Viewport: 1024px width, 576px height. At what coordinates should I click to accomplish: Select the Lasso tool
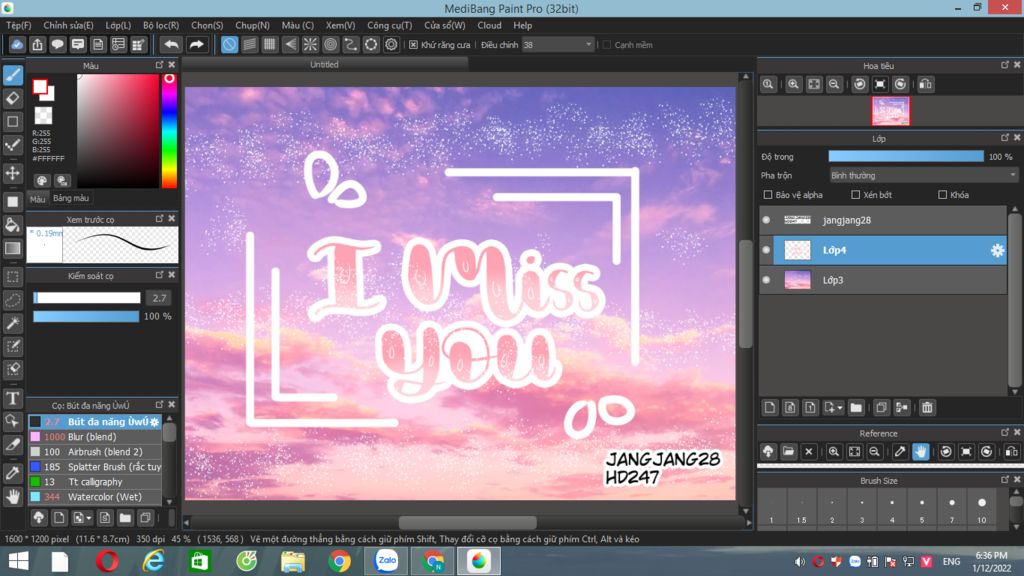(13, 300)
